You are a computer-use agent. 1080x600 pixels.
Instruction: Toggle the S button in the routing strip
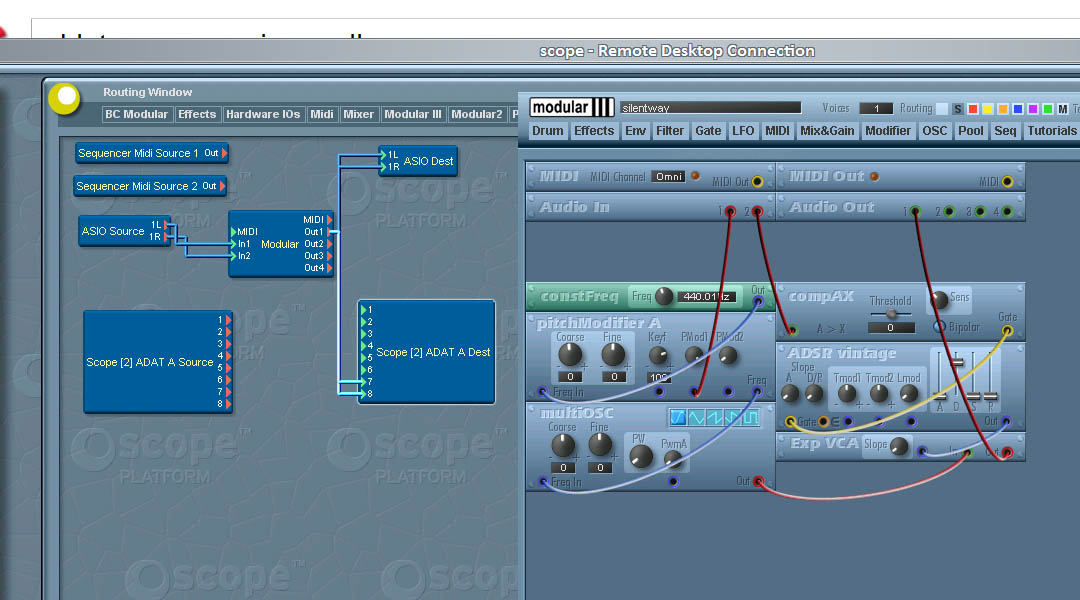coord(957,108)
